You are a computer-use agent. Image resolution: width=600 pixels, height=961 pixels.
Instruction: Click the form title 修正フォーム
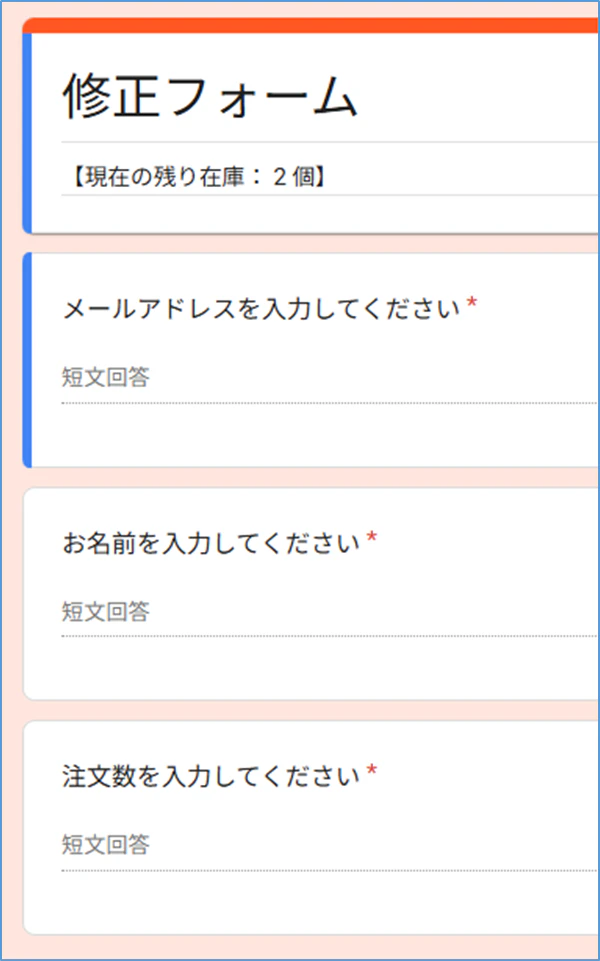coord(210,97)
